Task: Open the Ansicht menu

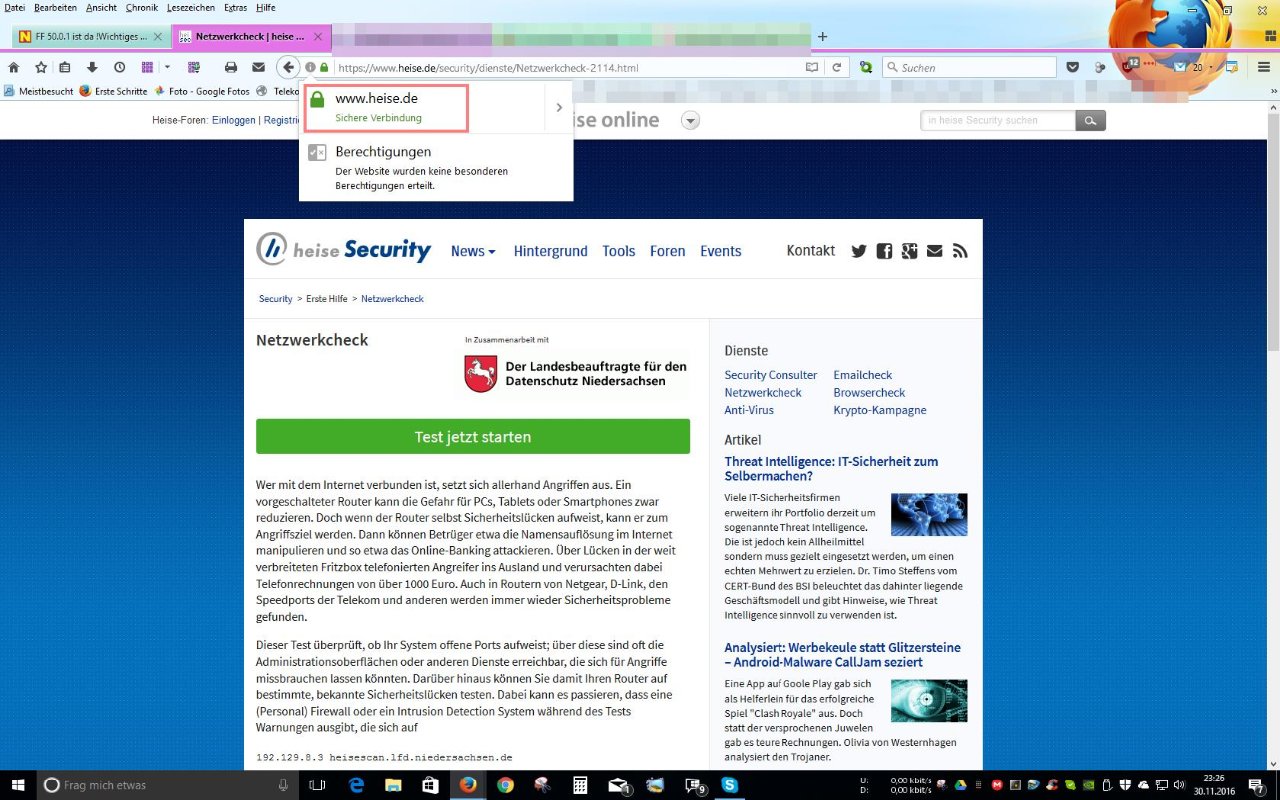Action: pos(101,8)
